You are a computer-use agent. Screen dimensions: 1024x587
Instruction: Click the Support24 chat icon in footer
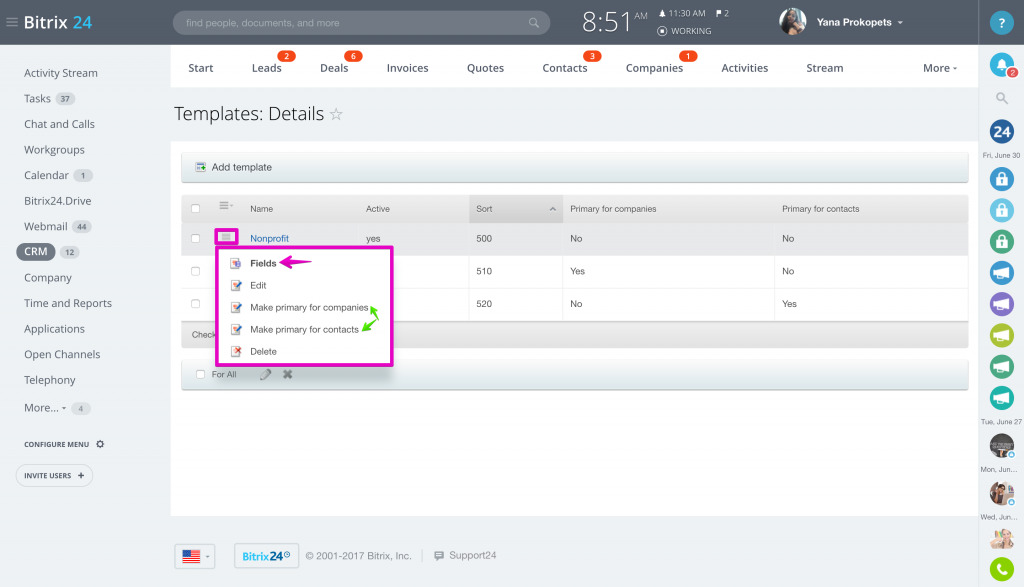[439, 556]
